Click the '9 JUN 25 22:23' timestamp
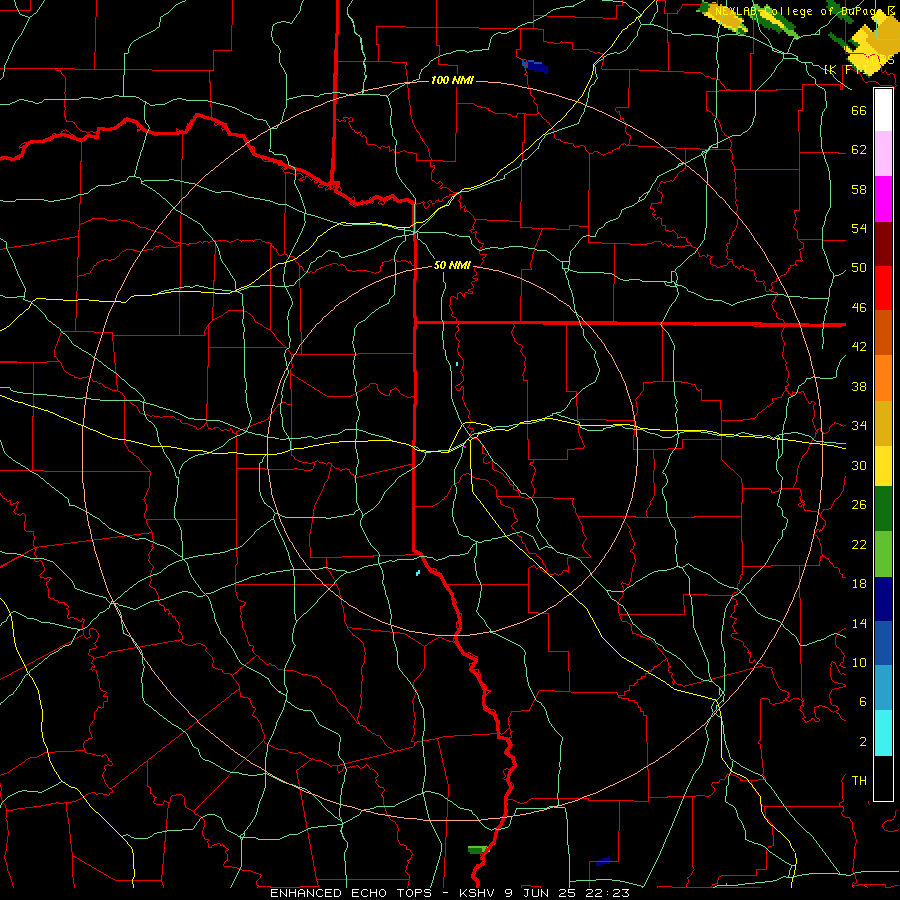 [x=567, y=893]
